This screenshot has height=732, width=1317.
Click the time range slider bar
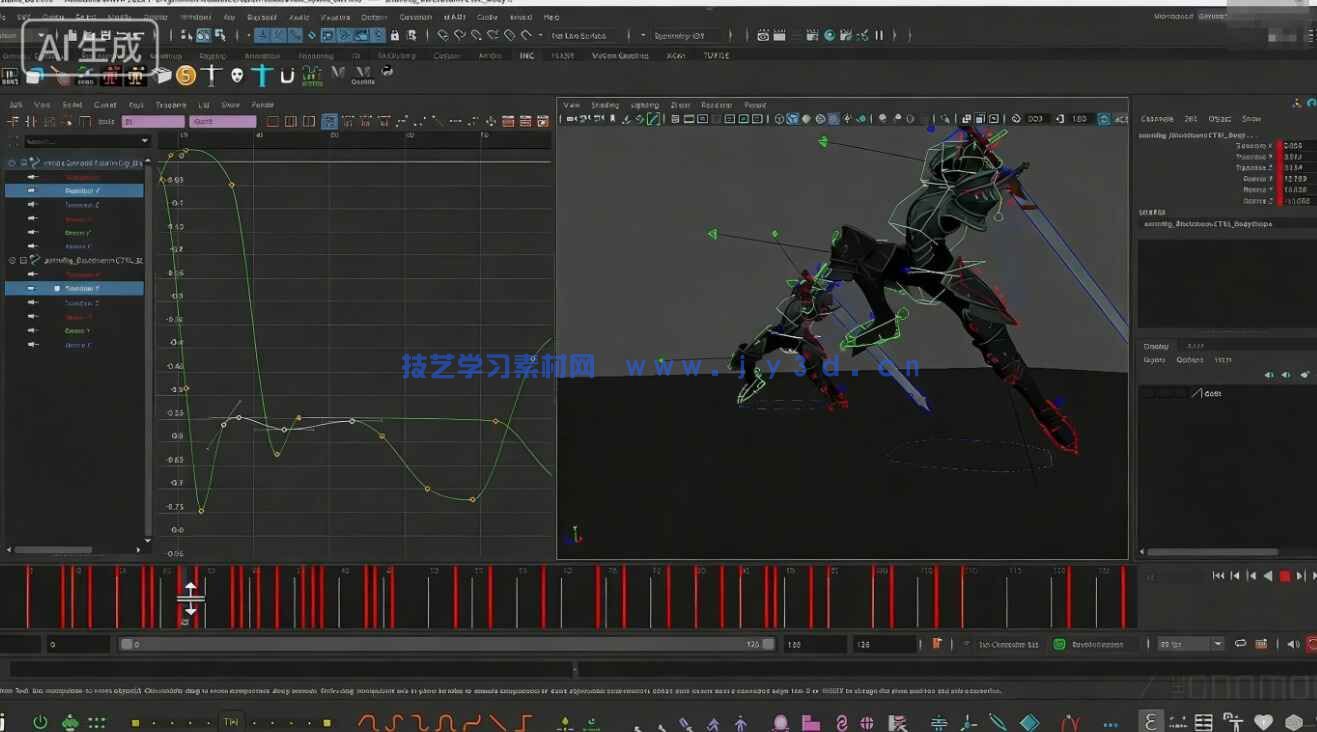tap(446, 645)
